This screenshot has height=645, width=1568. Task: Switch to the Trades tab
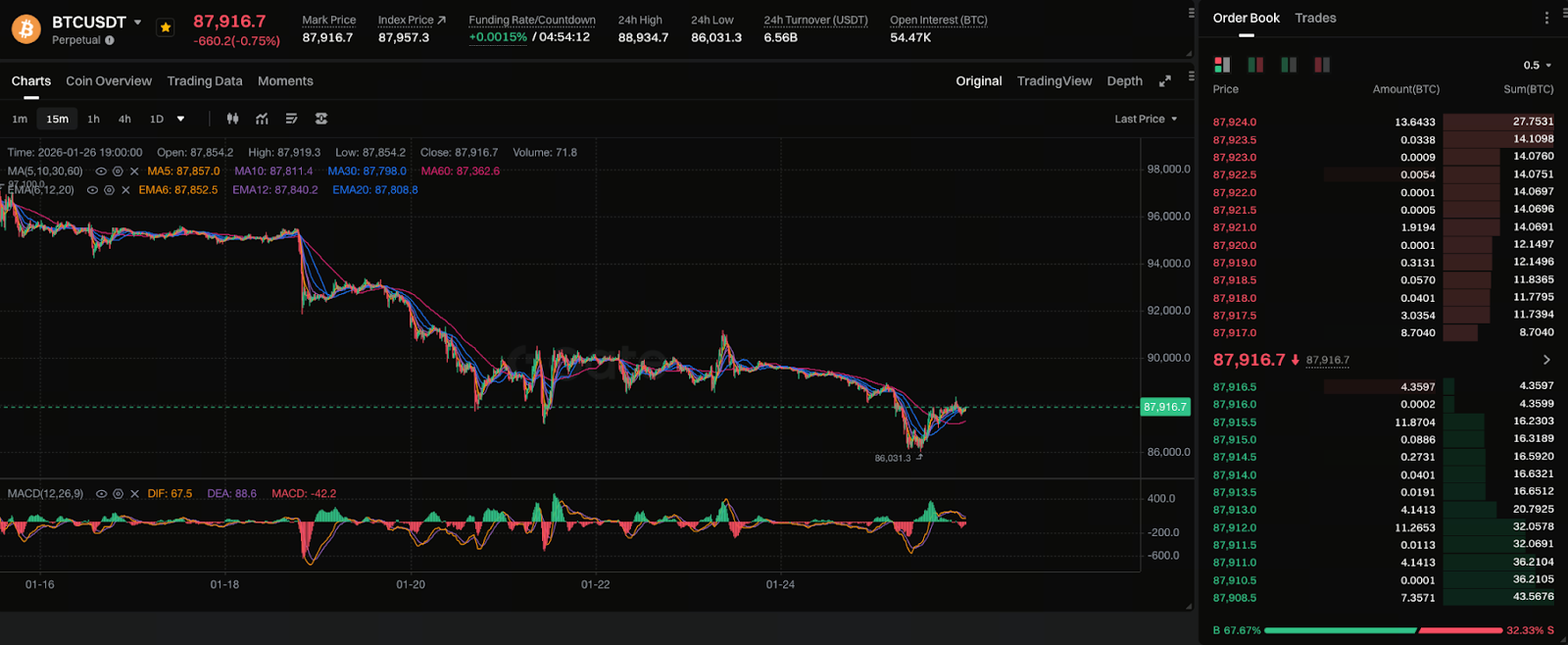coord(1315,18)
